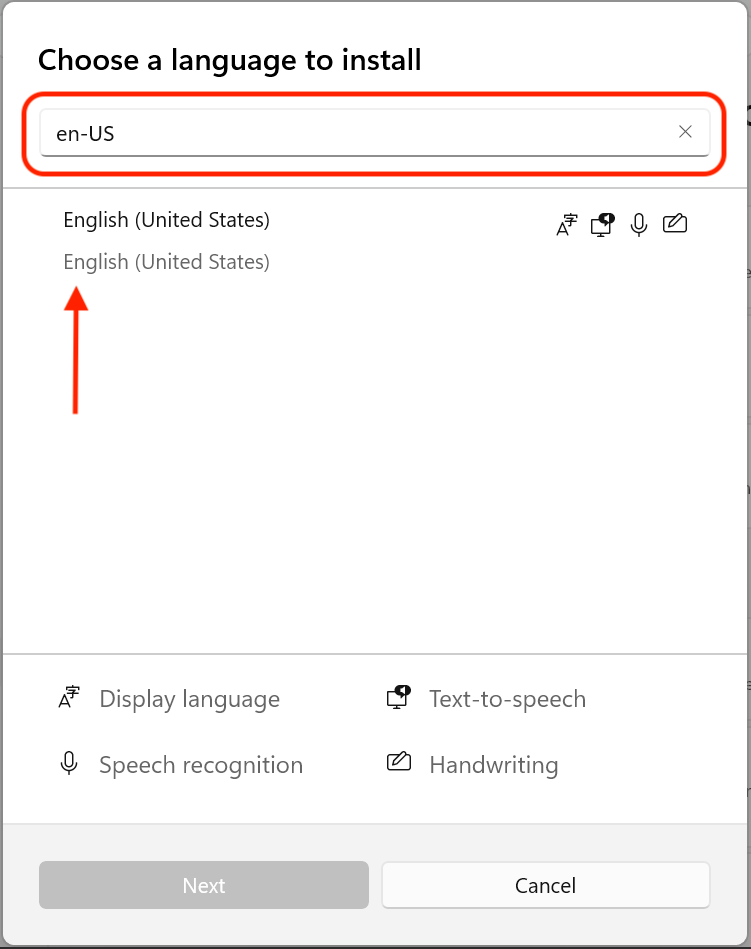
Task: Click the Display language icon beside English (United States)
Action: pyautogui.click(x=566, y=224)
